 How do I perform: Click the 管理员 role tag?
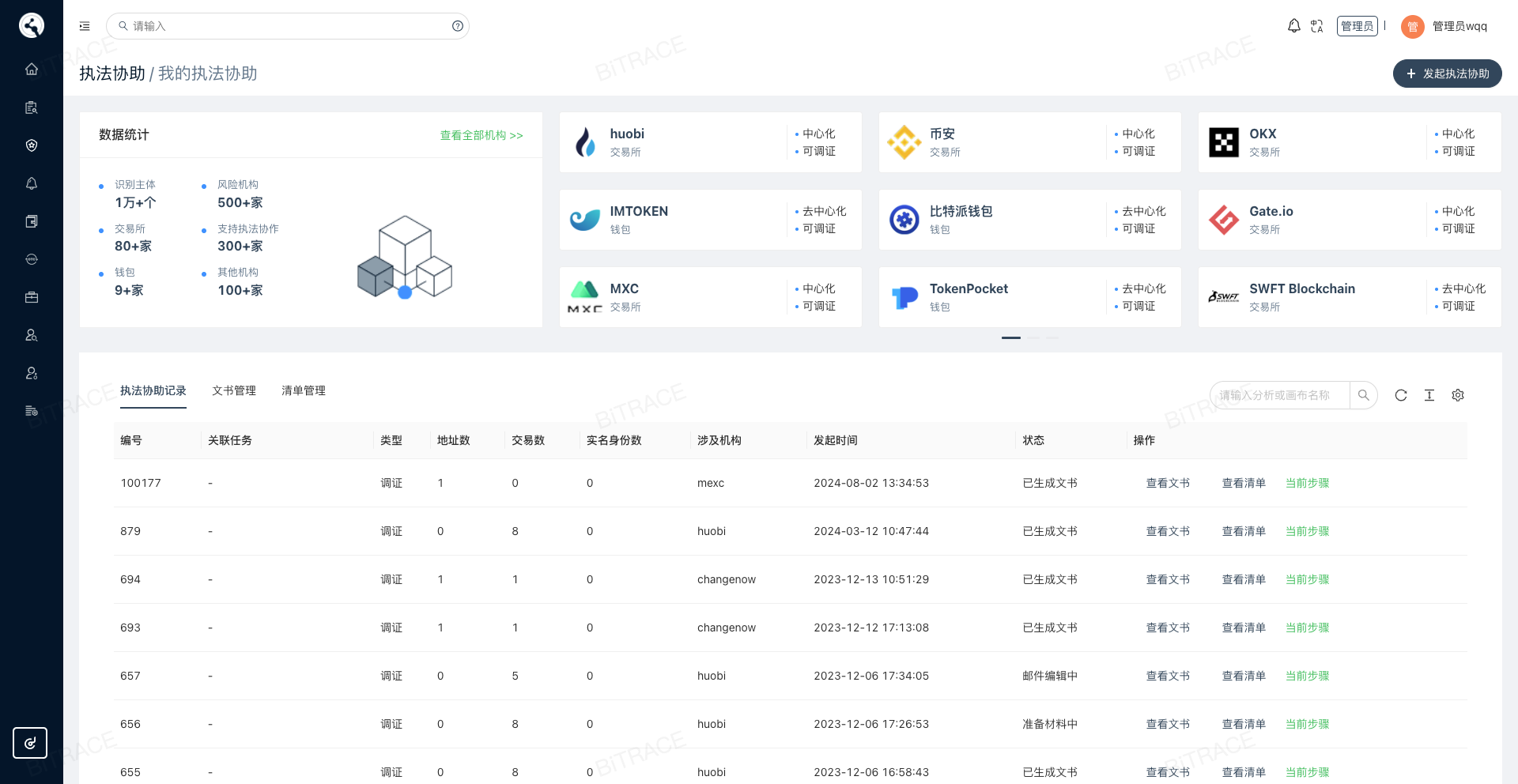[x=1357, y=26]
